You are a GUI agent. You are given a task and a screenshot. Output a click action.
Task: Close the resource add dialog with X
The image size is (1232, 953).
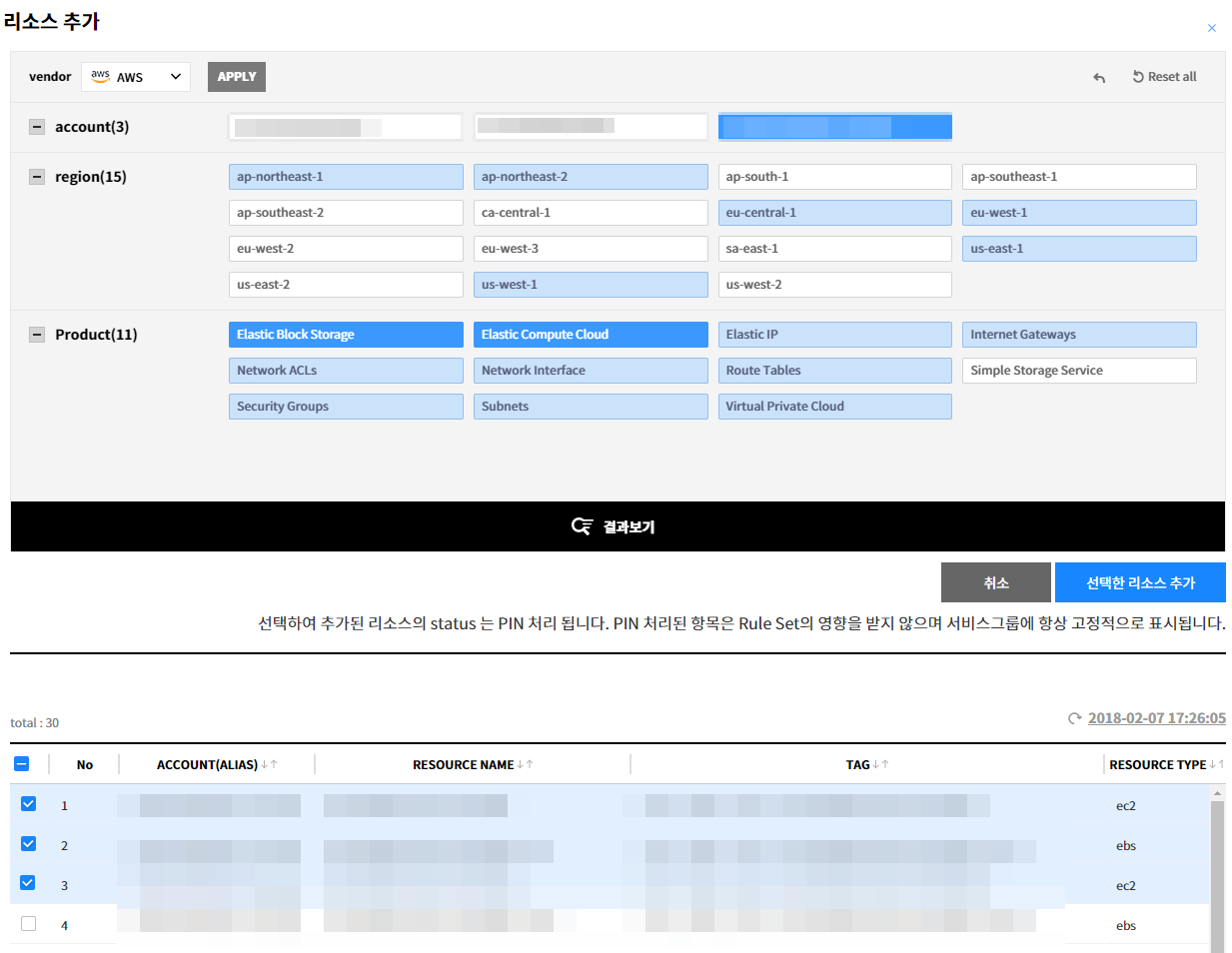coord(1211,28)
